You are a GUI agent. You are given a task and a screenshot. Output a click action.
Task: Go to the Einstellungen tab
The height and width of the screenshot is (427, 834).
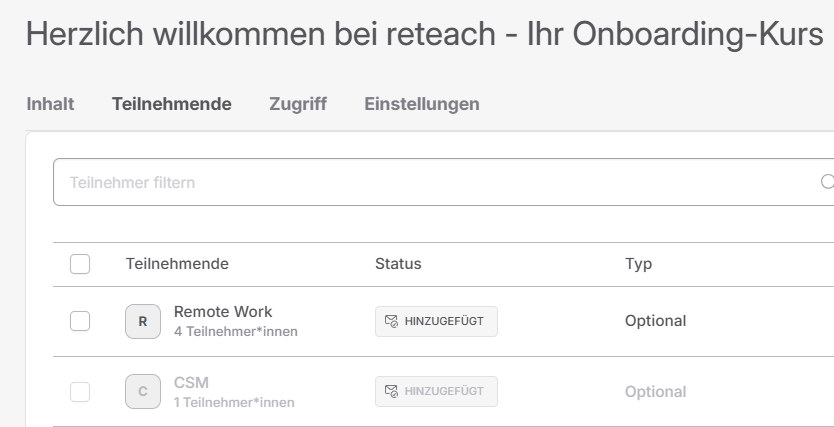pos(422,104)
